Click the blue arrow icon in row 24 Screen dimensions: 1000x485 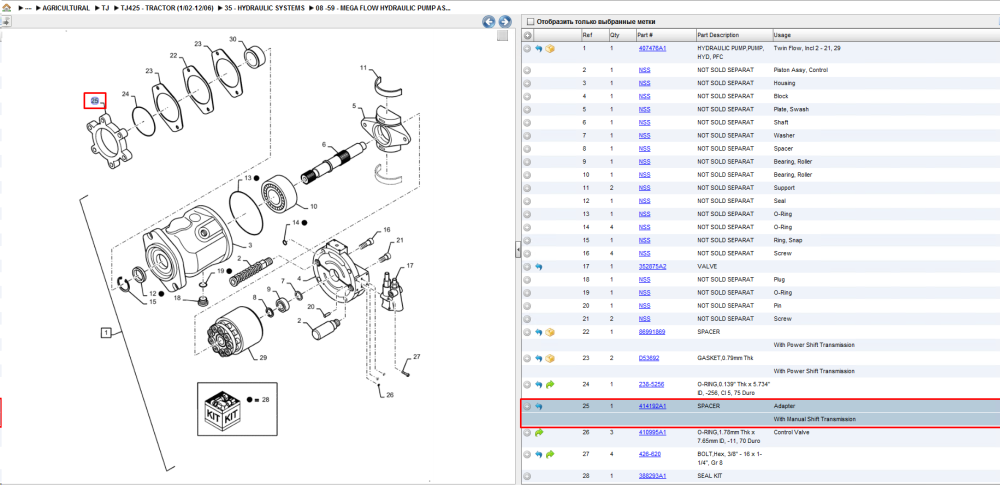[538, 385]
